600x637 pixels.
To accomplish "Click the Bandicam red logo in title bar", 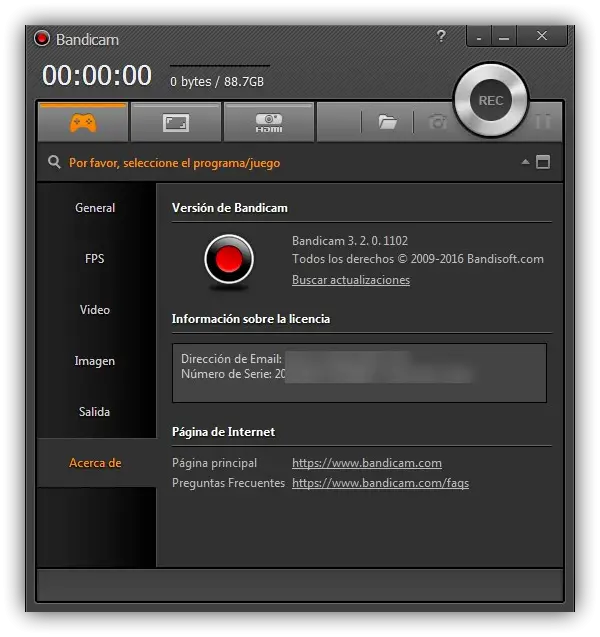I will (x=41, y=39).
